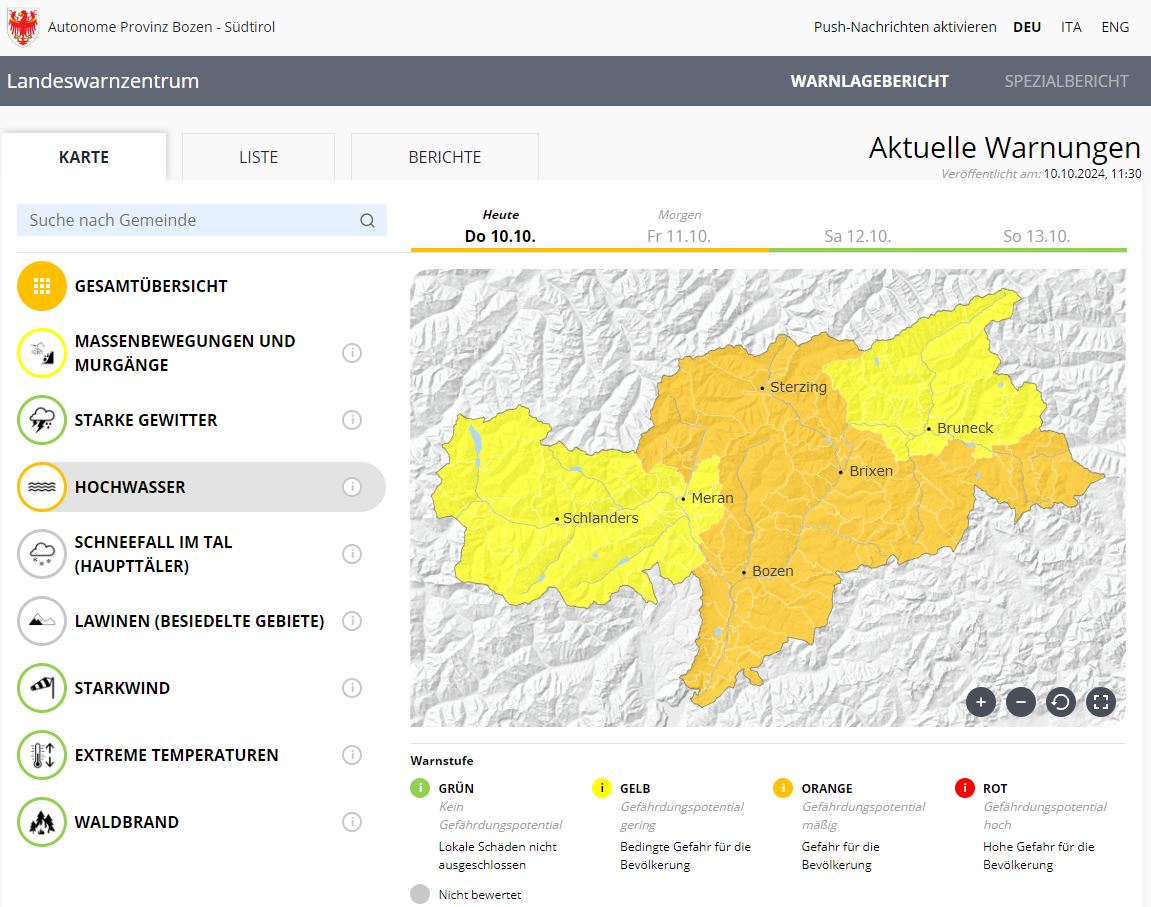Reset the map view
This screenshot has width=1151, height=907.
(1060, 702)
